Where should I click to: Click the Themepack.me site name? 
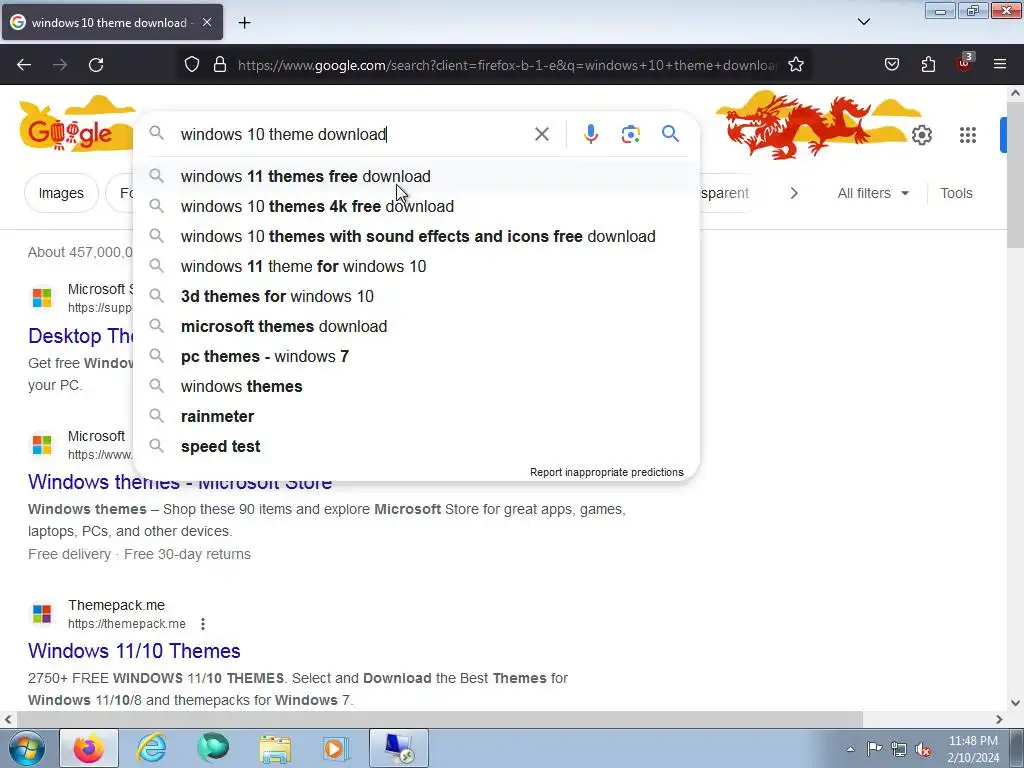(116, 605)
